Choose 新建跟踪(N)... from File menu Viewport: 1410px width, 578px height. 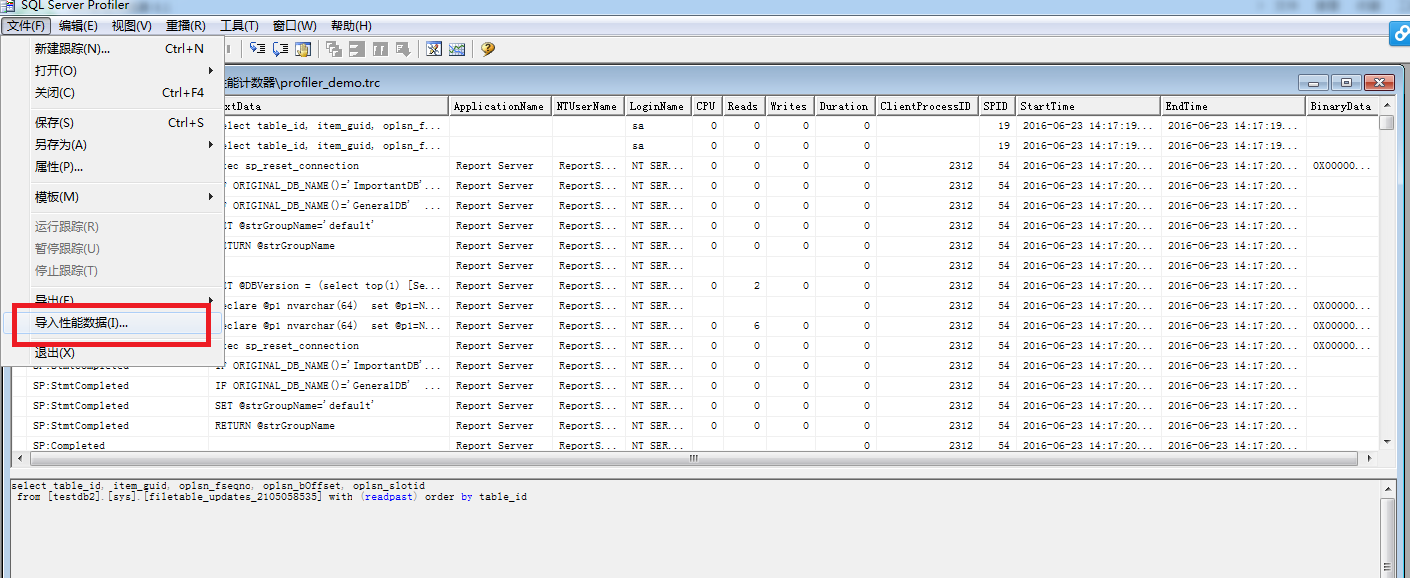coord(114,48)
